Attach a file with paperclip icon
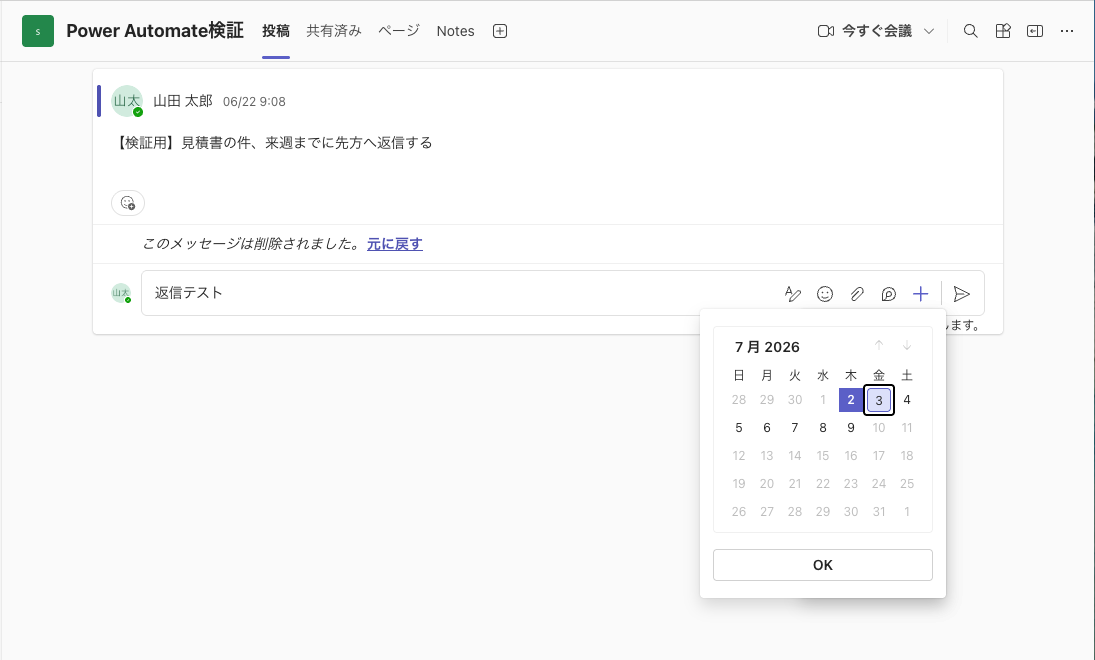 coord(857,294)
